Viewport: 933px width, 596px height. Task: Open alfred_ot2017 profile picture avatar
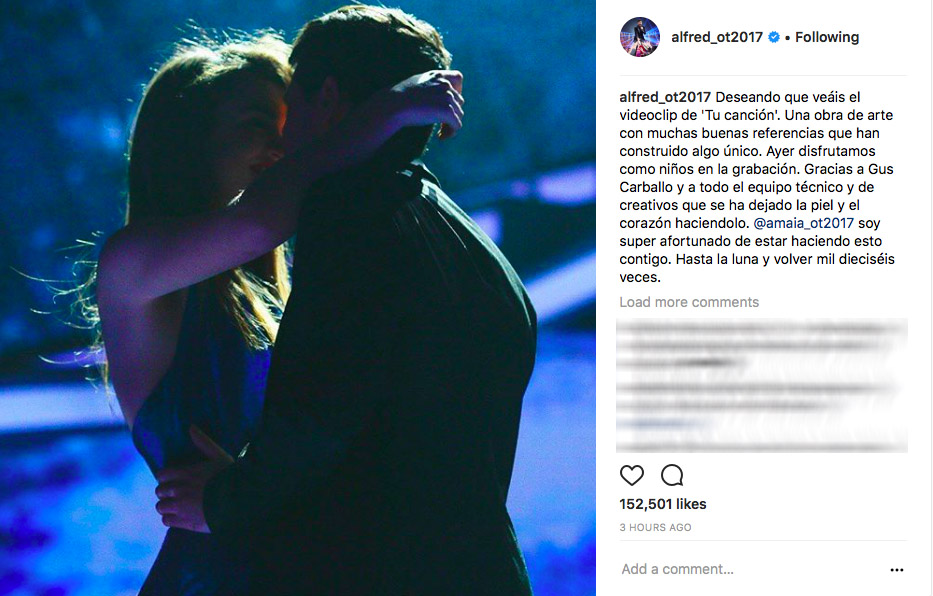[640, 37]
